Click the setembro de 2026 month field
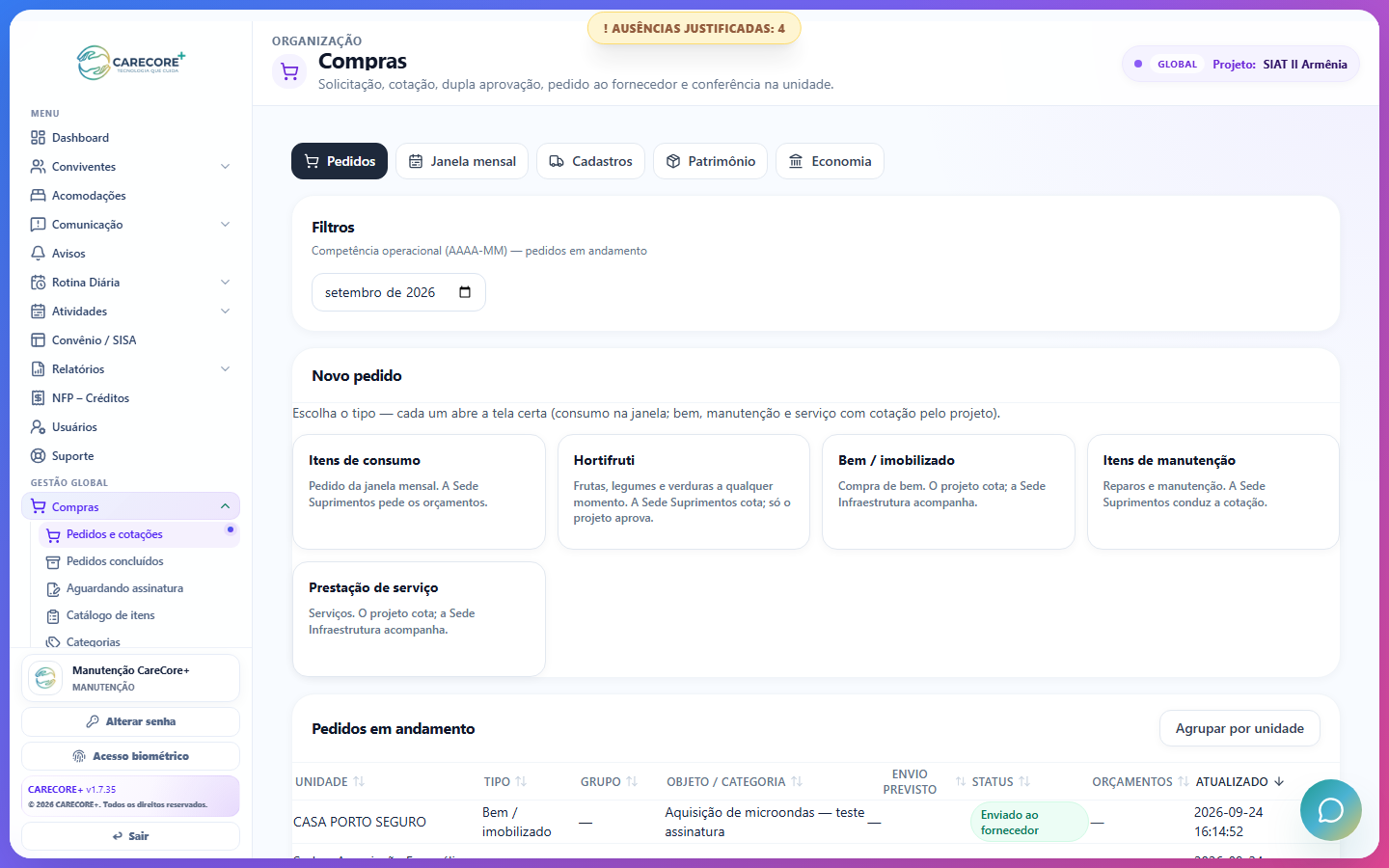Screen dimensions: 1389x868 pos(398,292)
